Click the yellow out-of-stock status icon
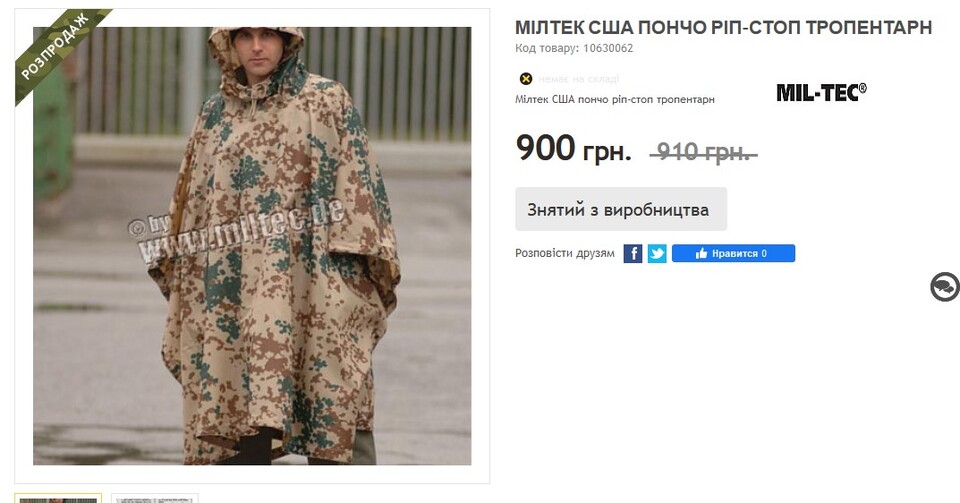Screen dimensions: 960x503 525,78
